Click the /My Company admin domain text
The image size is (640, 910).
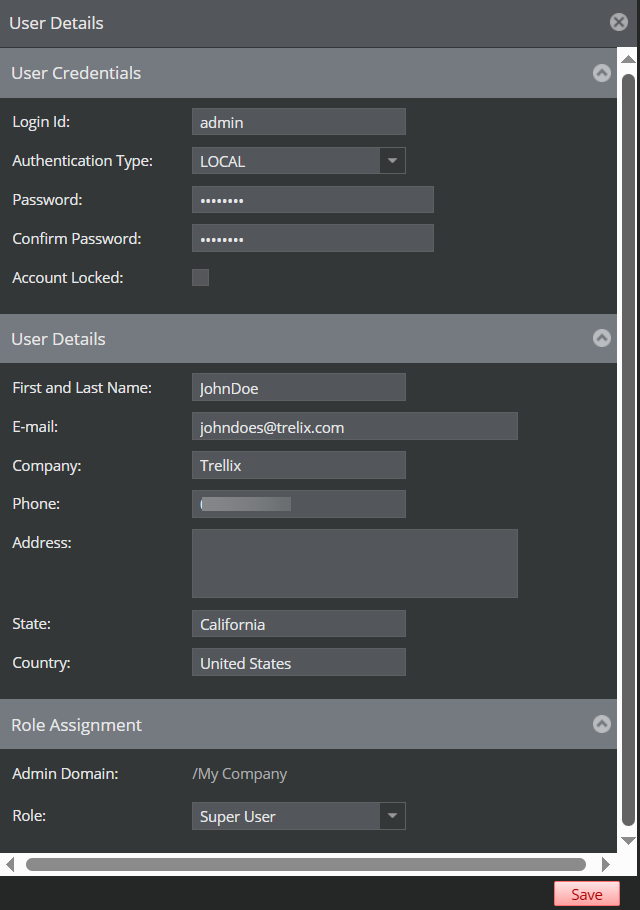(x=240, y=774)
